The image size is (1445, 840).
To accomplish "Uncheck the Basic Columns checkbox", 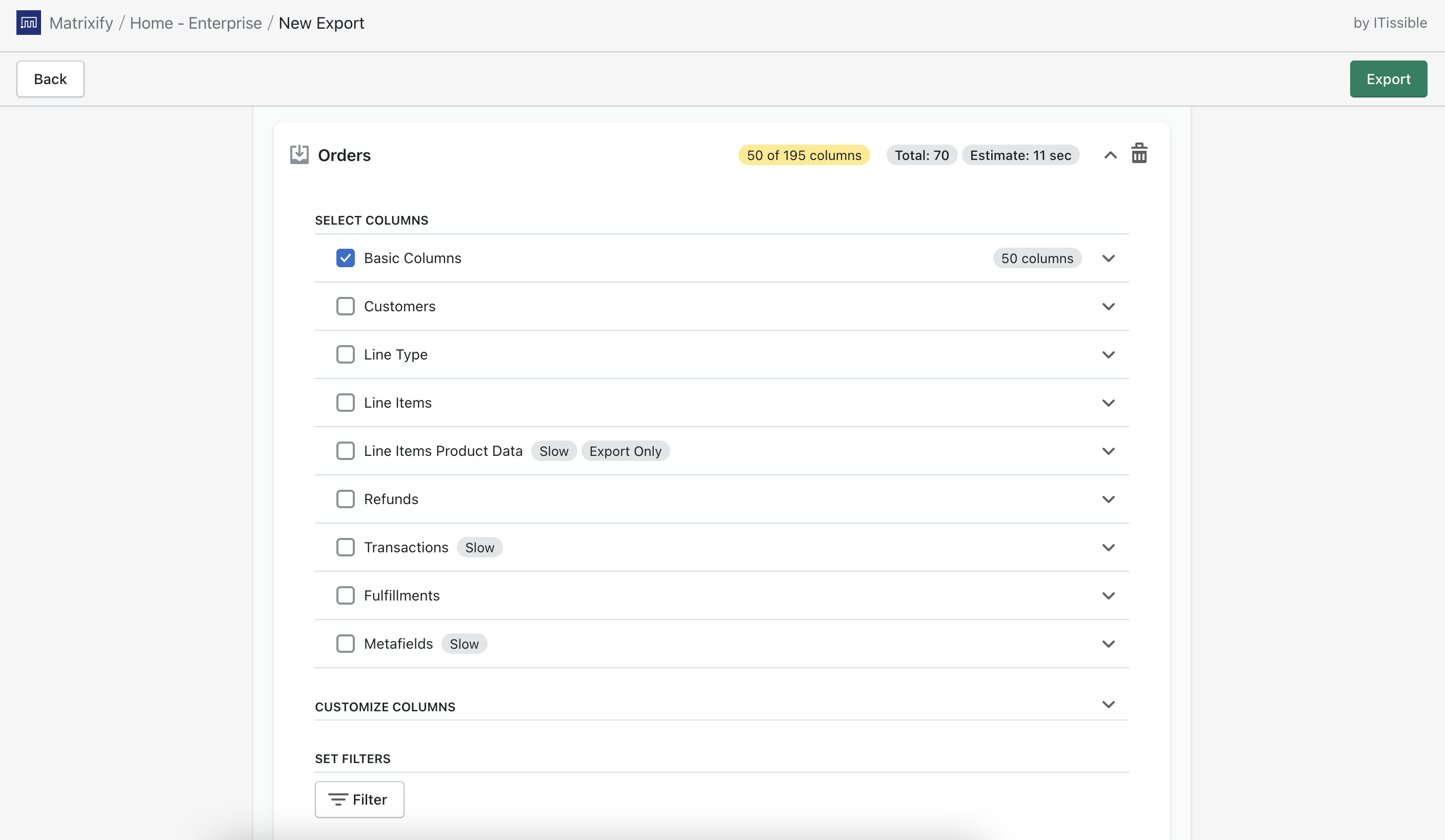I will [x=345, y=258].
